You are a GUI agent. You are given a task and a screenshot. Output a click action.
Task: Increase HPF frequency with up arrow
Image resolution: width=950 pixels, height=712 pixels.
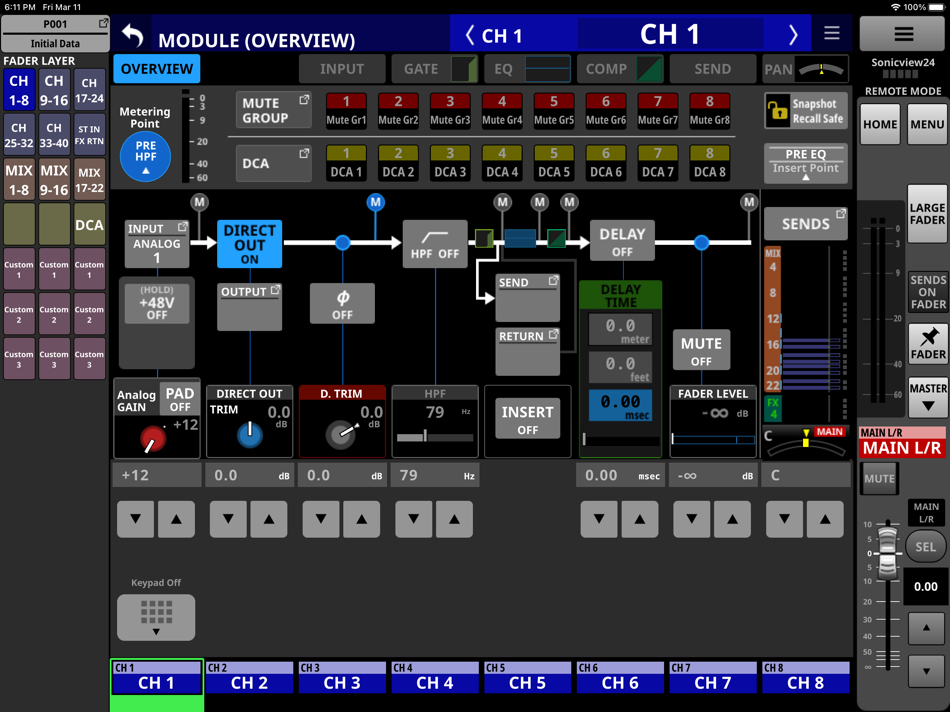coord(454,519)
